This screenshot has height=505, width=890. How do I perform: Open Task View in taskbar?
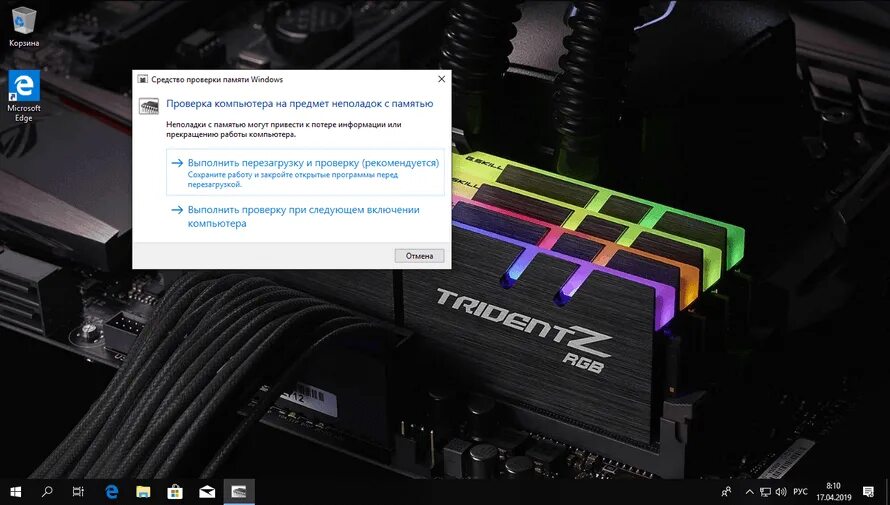[x=78, y=491]
